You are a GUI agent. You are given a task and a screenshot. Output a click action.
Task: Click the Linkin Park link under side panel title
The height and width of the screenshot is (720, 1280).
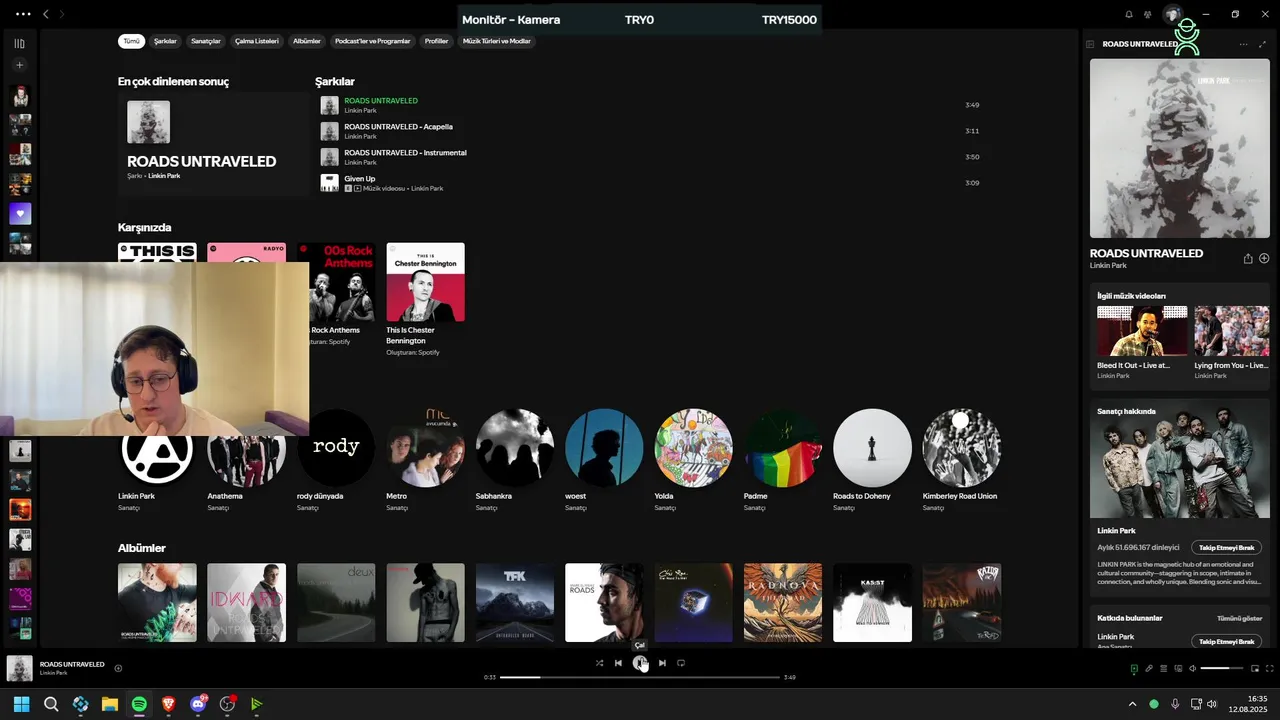click(1108, 266)
